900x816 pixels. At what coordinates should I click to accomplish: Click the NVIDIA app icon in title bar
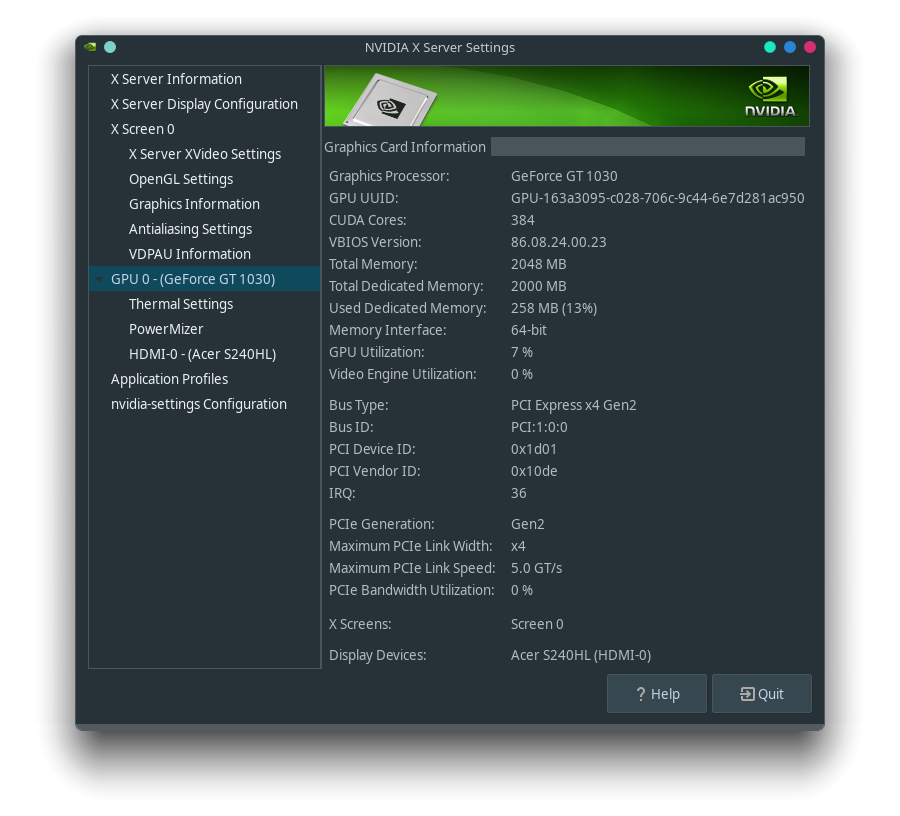click(x=90, y=47)
